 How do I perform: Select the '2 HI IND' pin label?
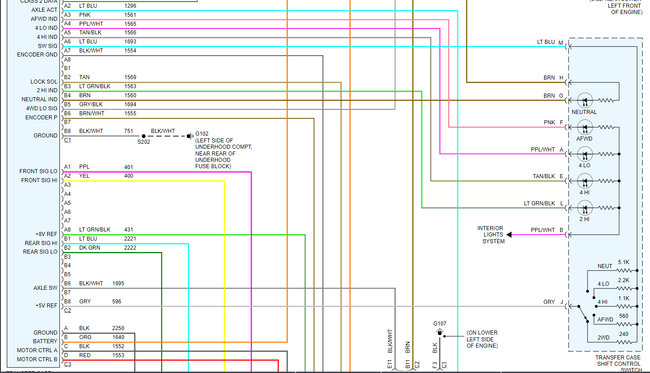[47, 90]
